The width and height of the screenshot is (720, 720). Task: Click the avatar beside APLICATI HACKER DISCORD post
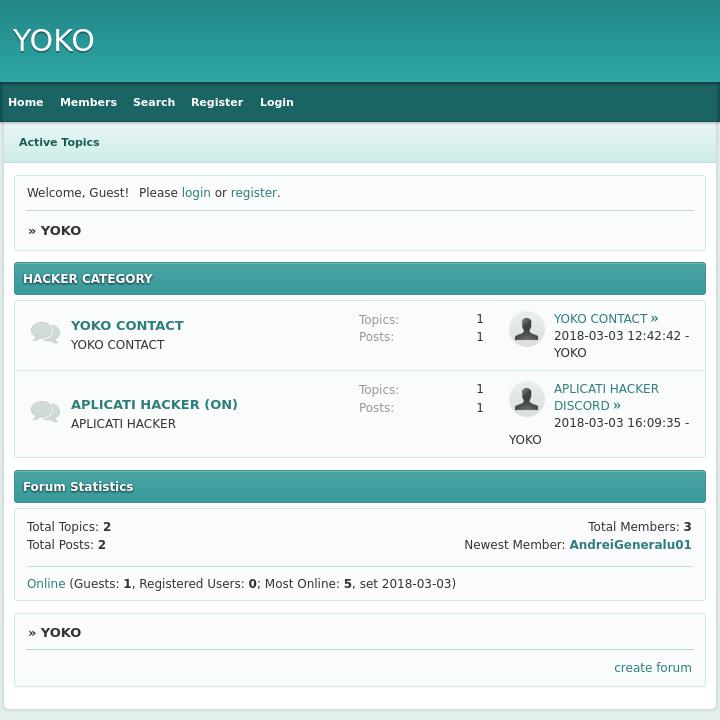click(526, 399)
